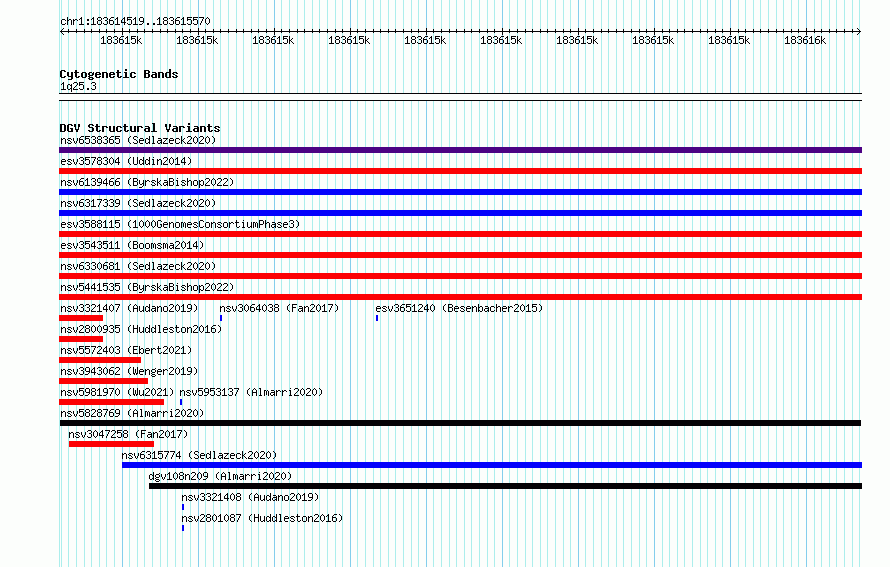Click black bar under dgv108n209

505,486
